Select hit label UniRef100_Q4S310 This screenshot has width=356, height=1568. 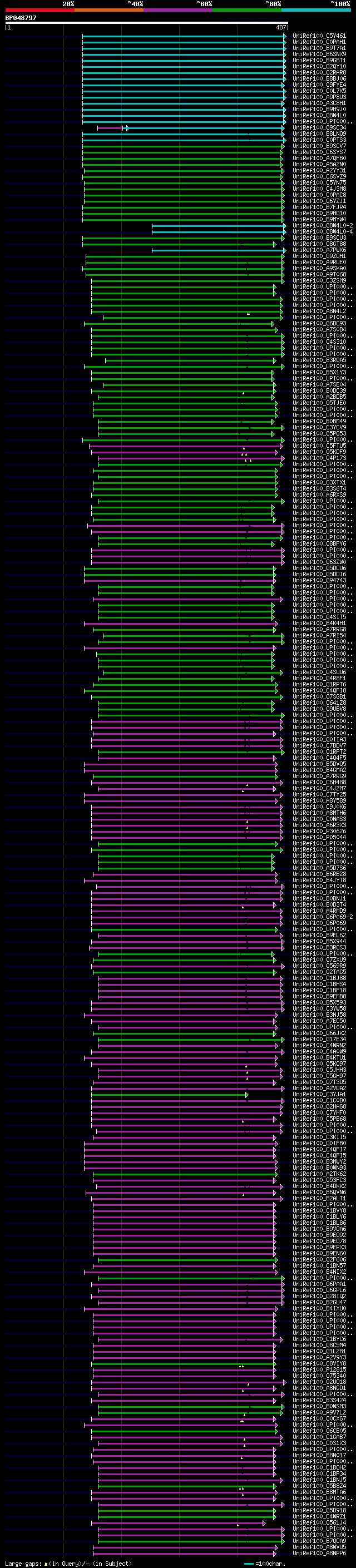point(319,342)
